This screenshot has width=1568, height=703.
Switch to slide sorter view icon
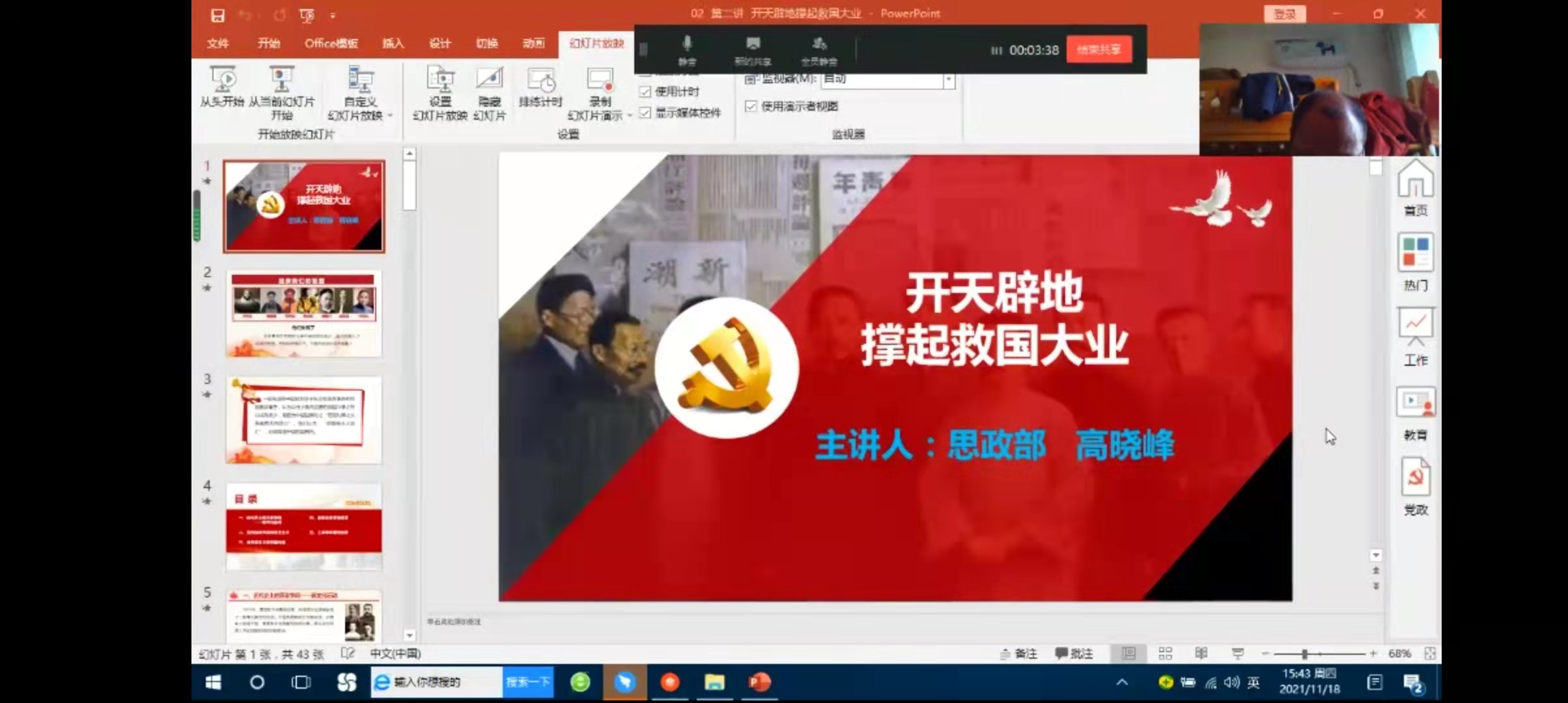pos(1166,653)
